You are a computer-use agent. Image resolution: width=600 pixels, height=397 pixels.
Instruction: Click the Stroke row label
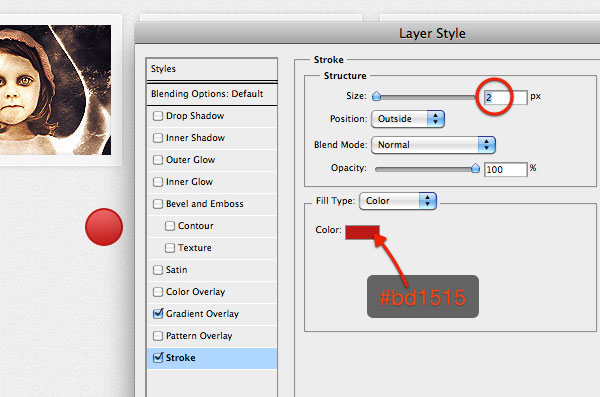181,358
